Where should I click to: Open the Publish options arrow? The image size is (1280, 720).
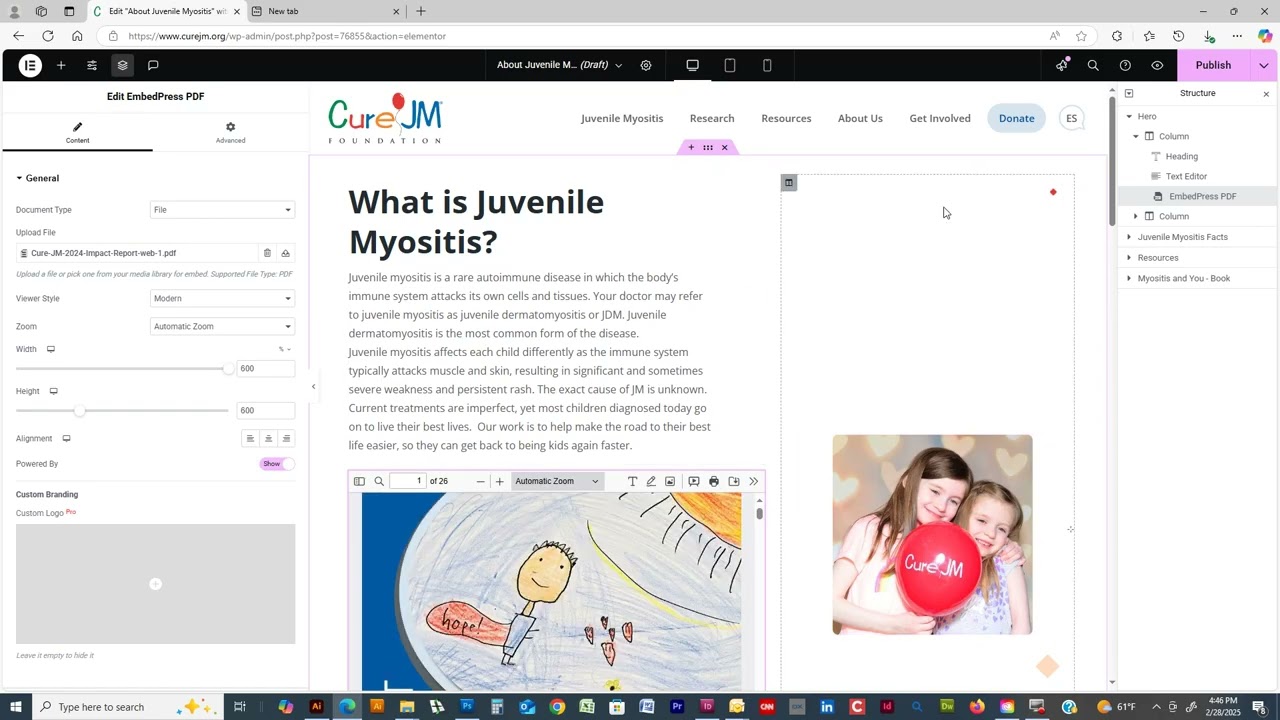(1264, 65)
